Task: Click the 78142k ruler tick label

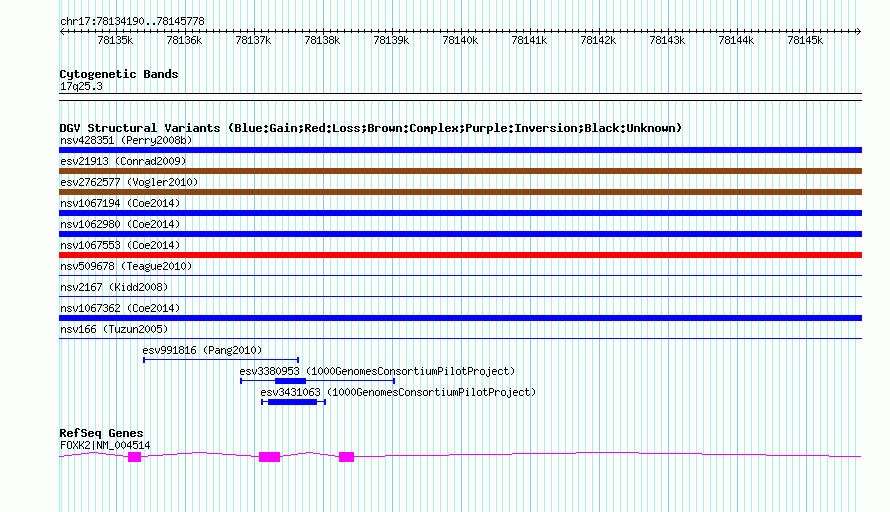Action: pyautogui.click(x=598, y=40)
